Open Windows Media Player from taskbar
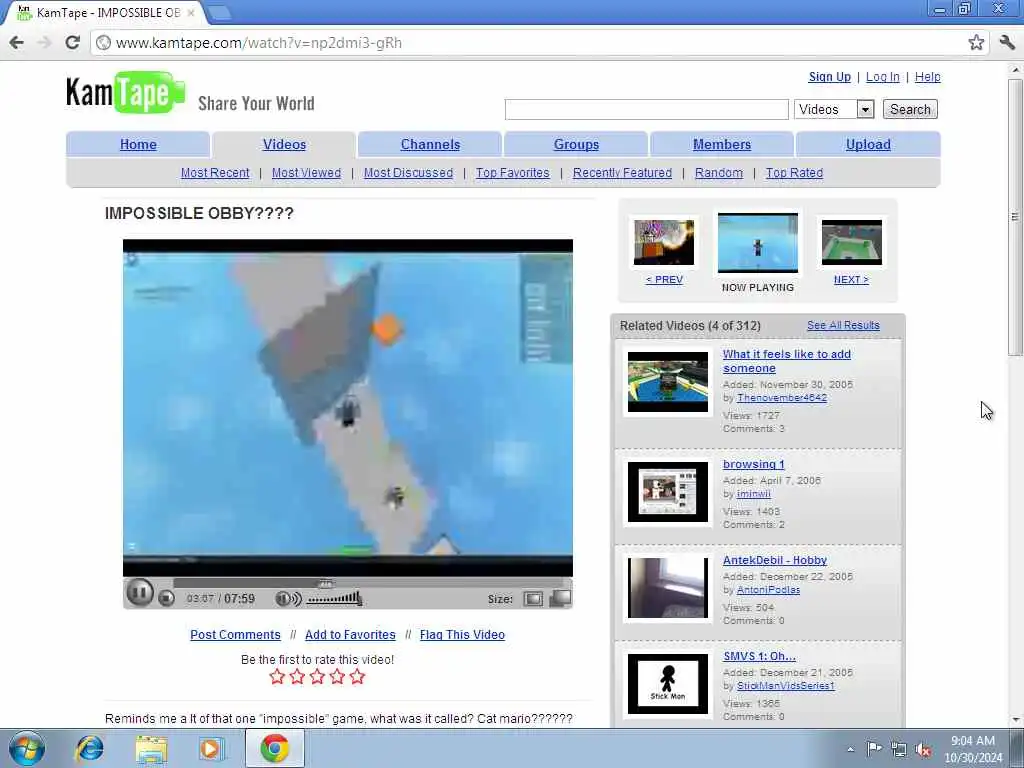 click(211, 748)
